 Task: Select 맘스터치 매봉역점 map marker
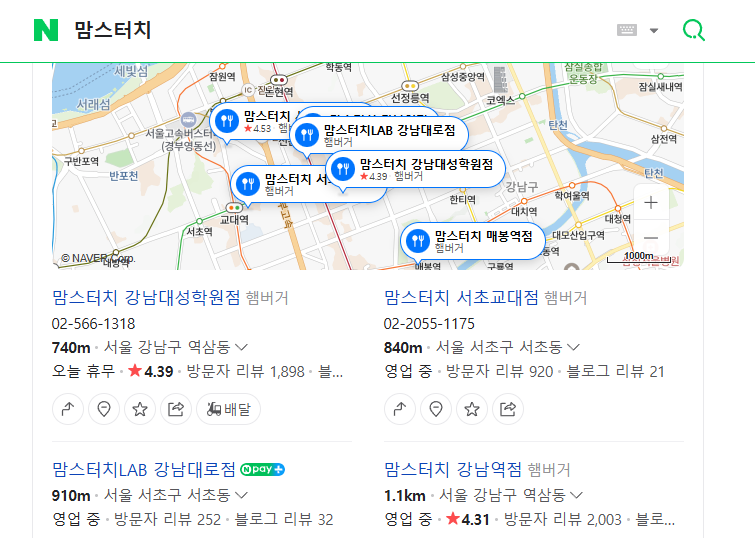click(x=474, y=241)
